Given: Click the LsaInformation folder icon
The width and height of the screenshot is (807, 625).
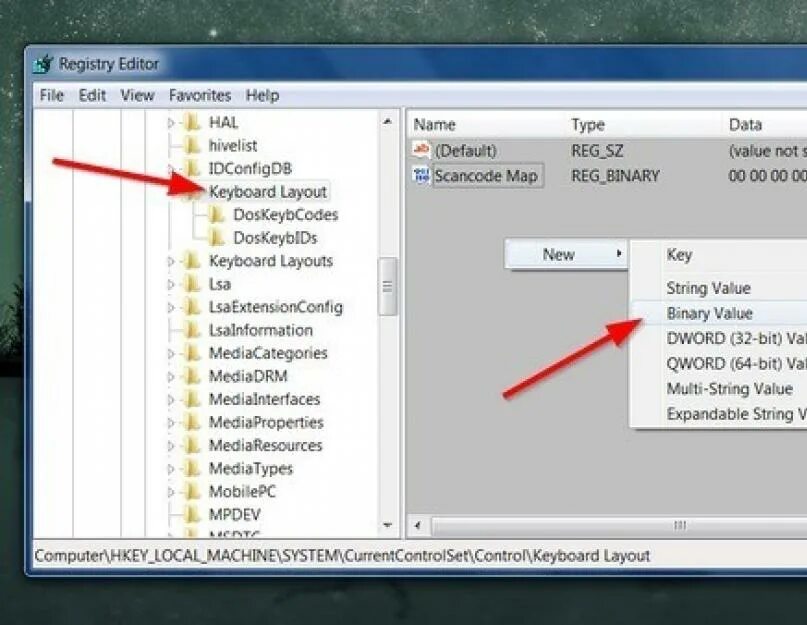Looking at the screenshot, I should click(192, 330).
